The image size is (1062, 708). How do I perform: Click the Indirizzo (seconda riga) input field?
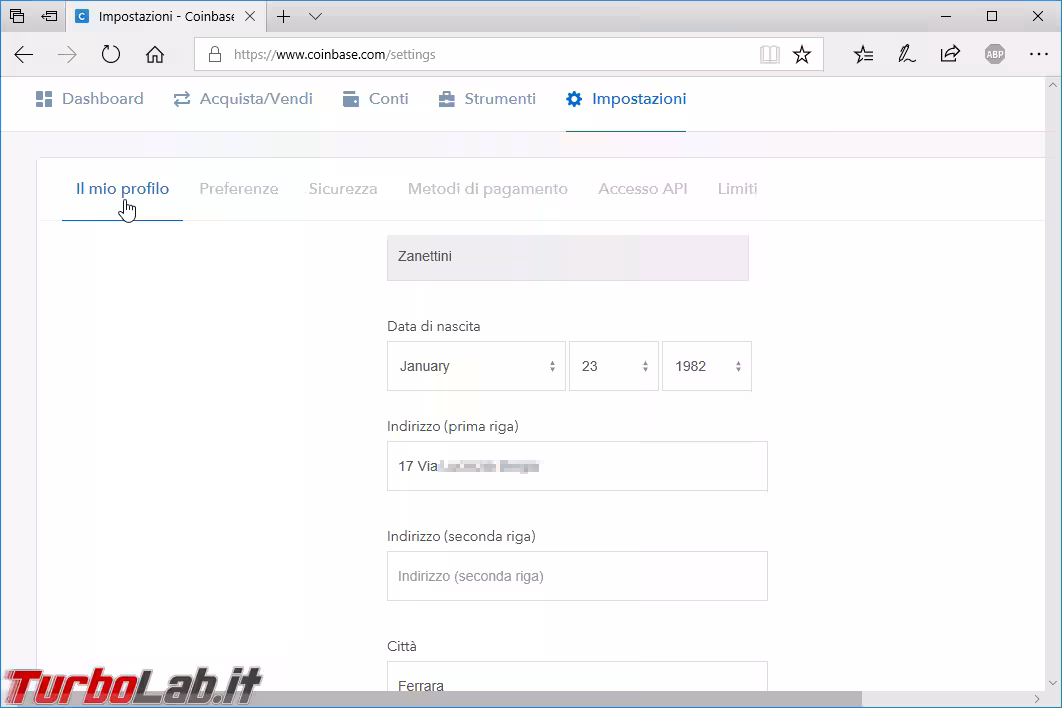(577, 576)
